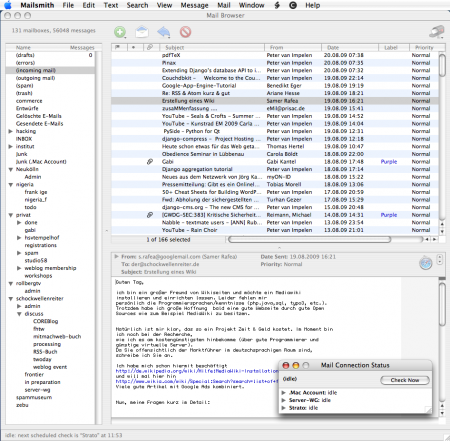Select the YouTube - Rain Choir message

coord(275,230)
